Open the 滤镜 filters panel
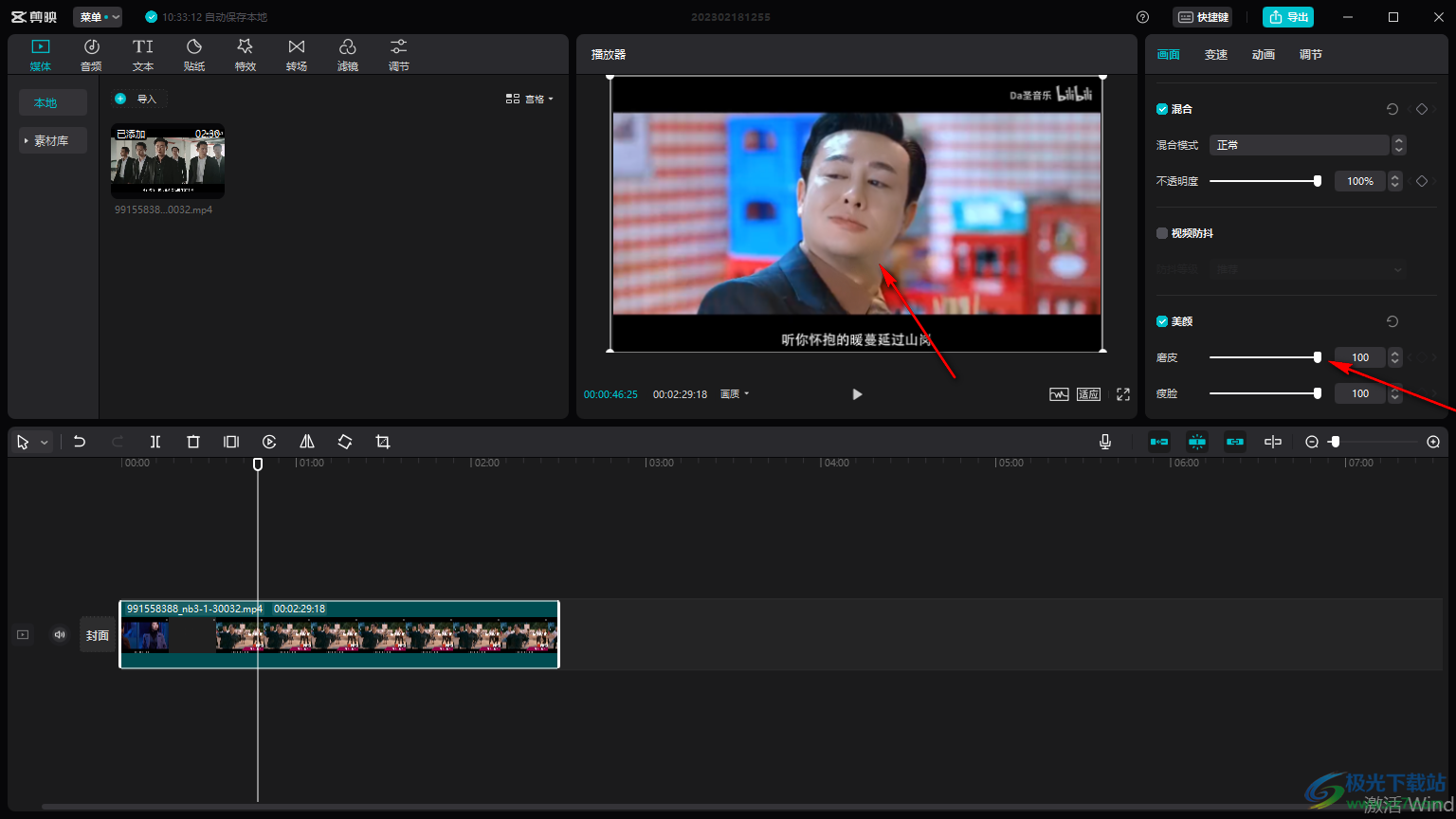Viewport: 1456px width, 819px height. pyautogui.click(x=348, y=55)
